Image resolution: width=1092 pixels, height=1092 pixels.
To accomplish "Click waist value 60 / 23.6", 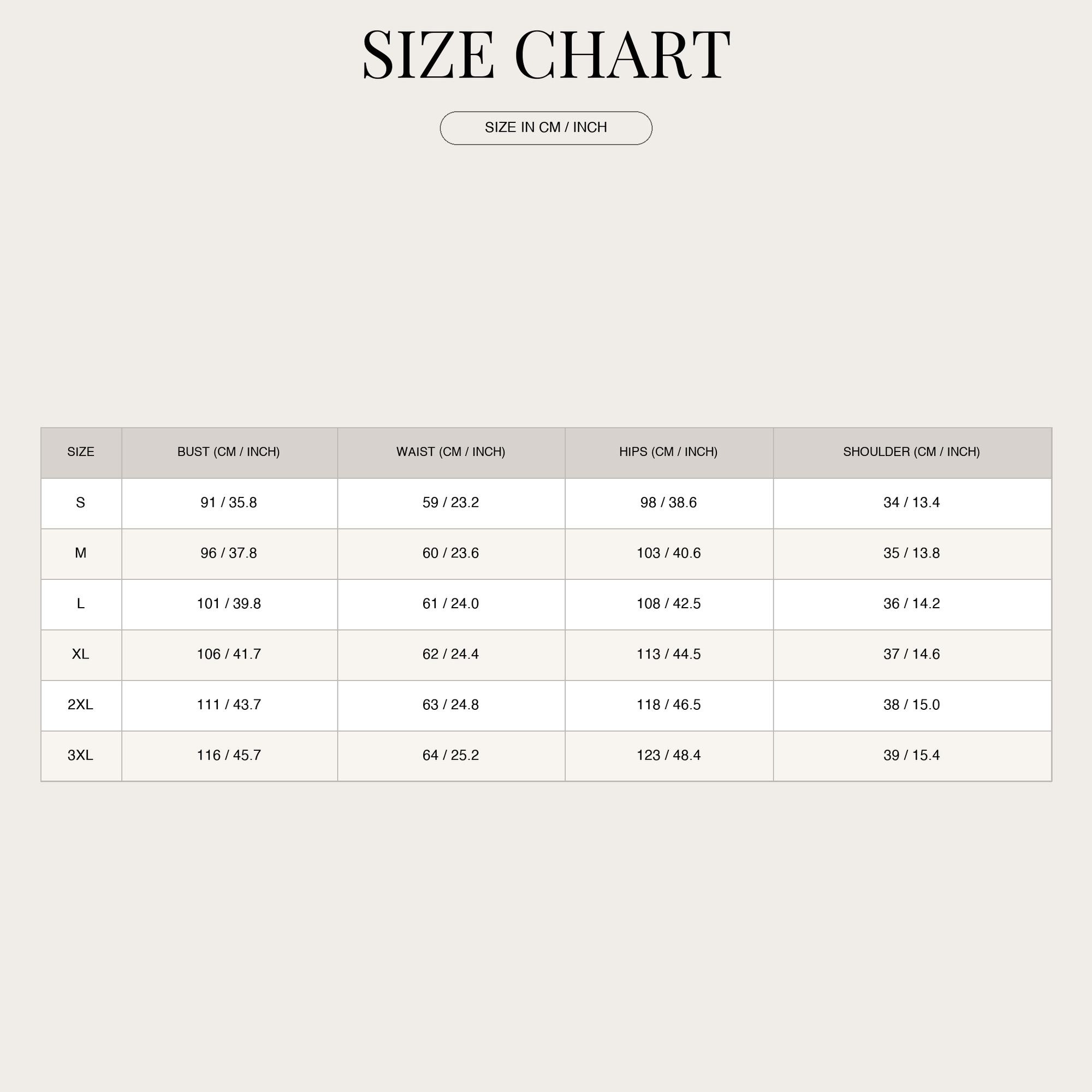I will pos(451,553).
